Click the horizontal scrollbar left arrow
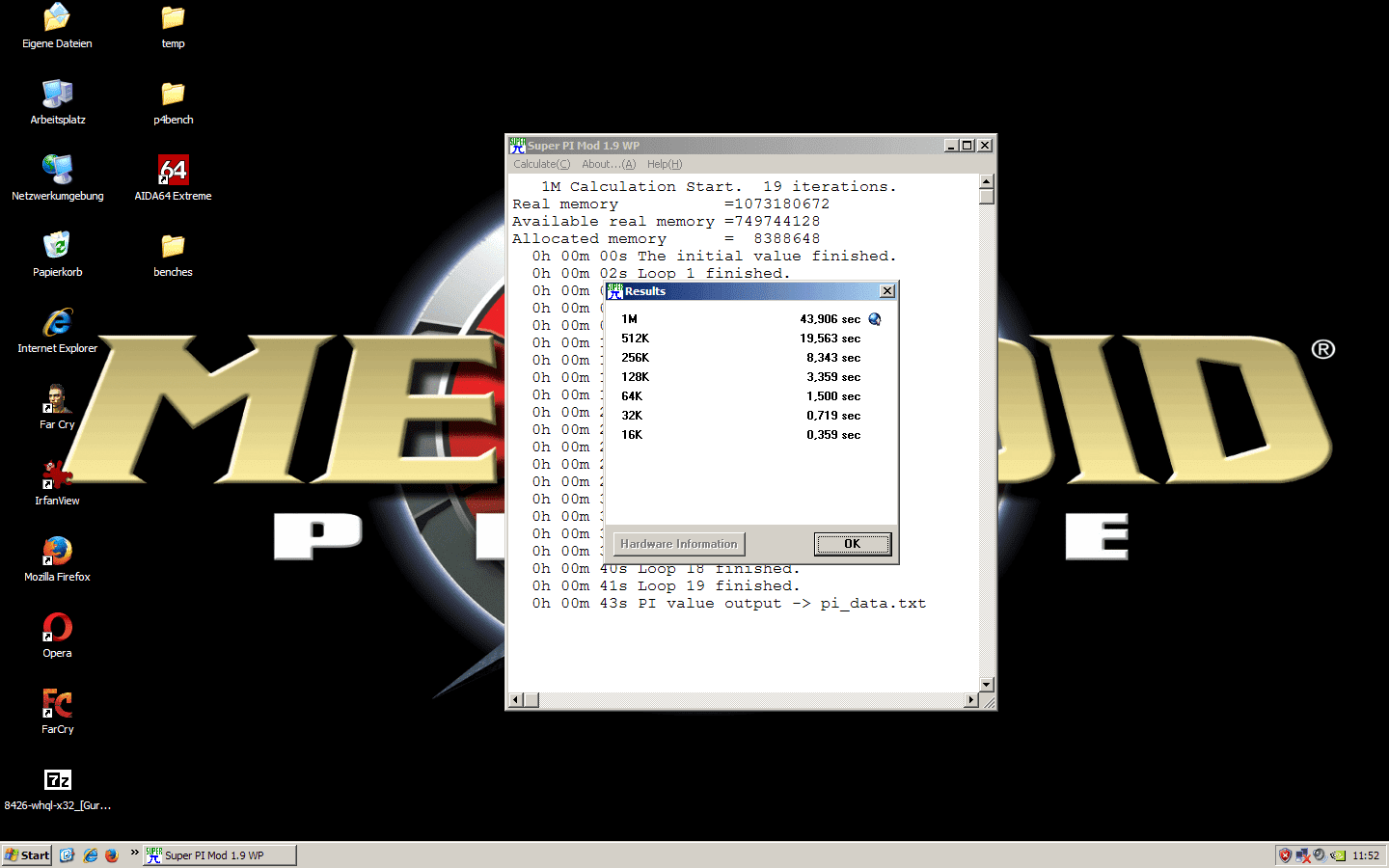 tap(516, 700)
